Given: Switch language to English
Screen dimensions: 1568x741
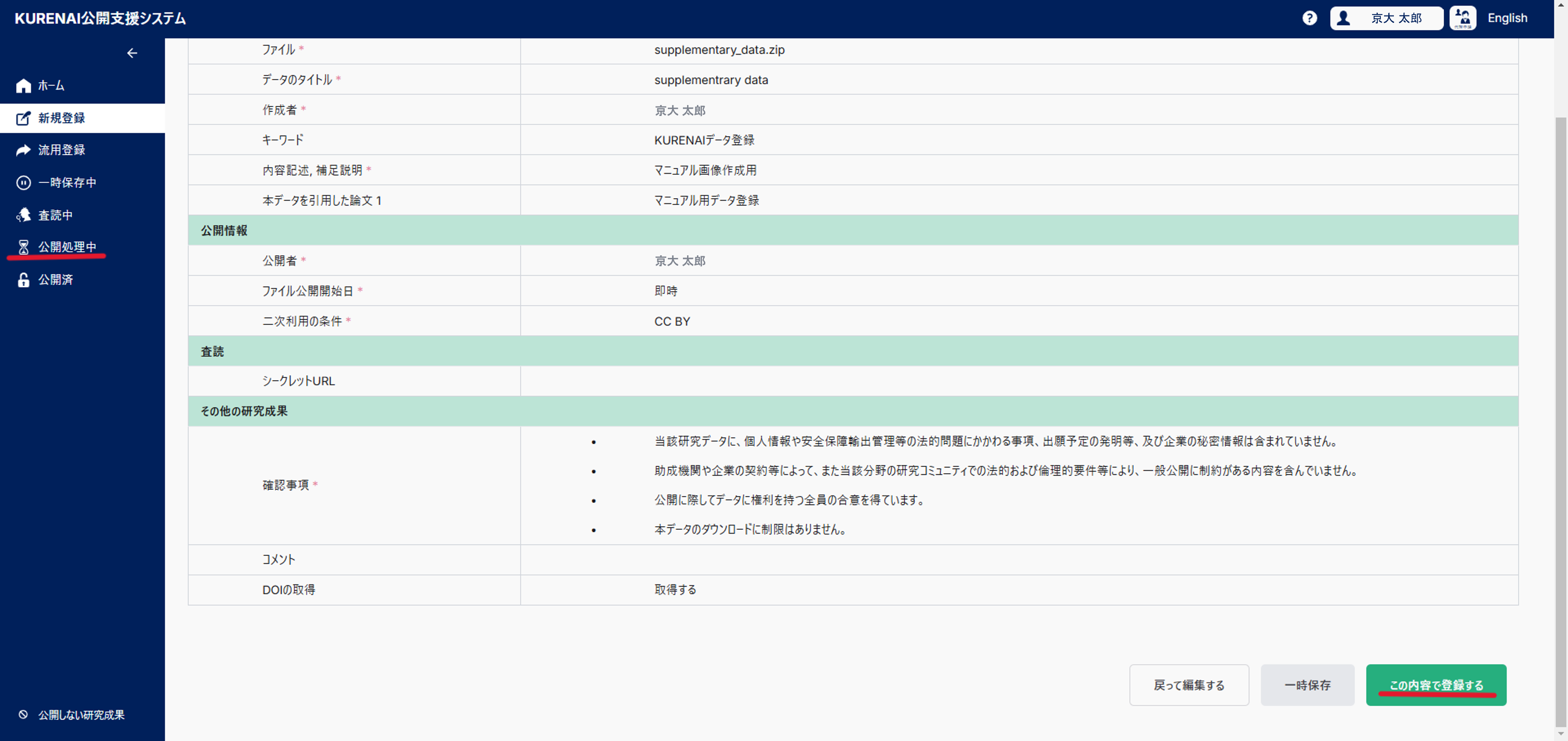Looking at the screenshot, I should [x=1507, y=18].
